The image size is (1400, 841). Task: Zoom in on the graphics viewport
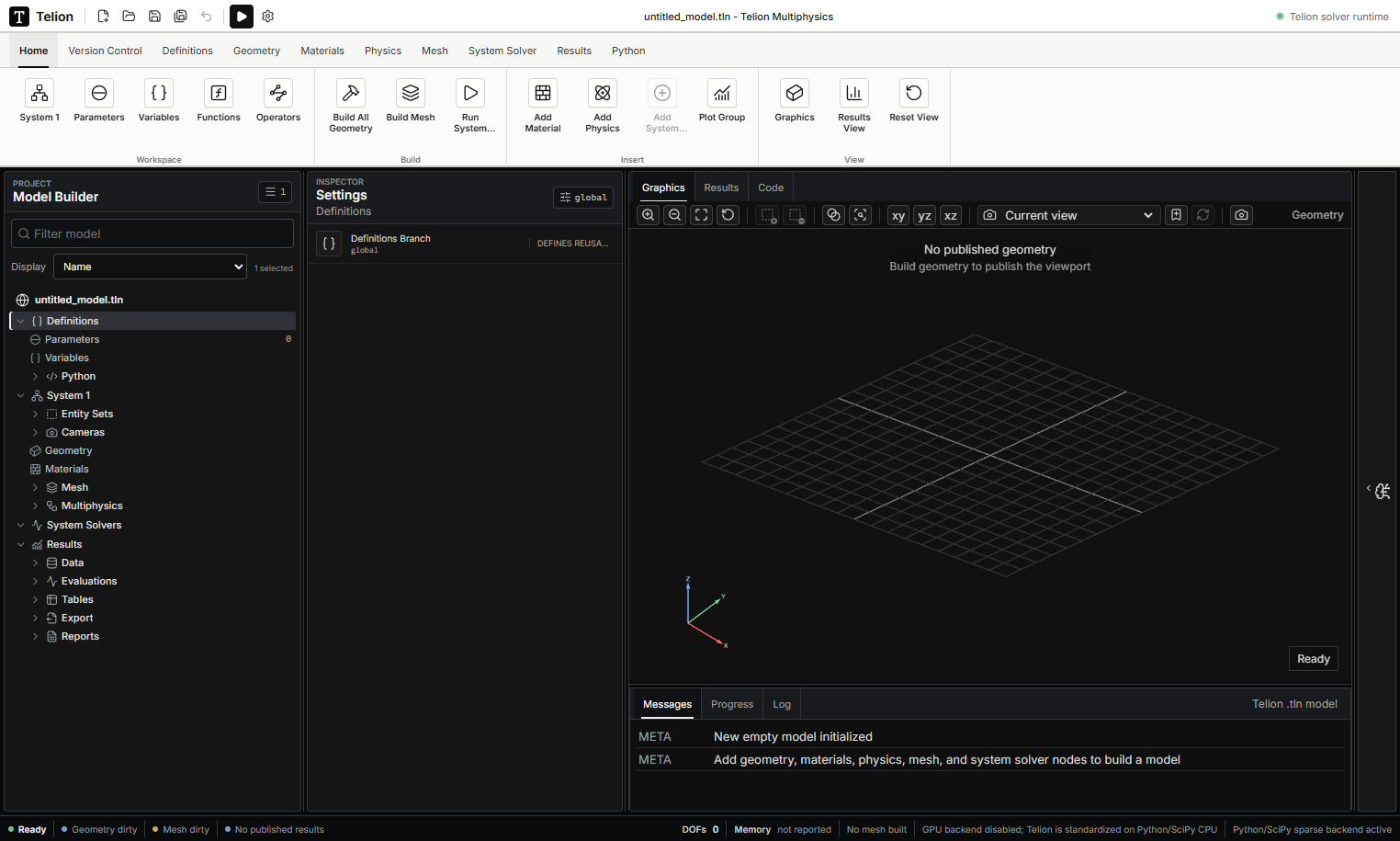(649, 215)
